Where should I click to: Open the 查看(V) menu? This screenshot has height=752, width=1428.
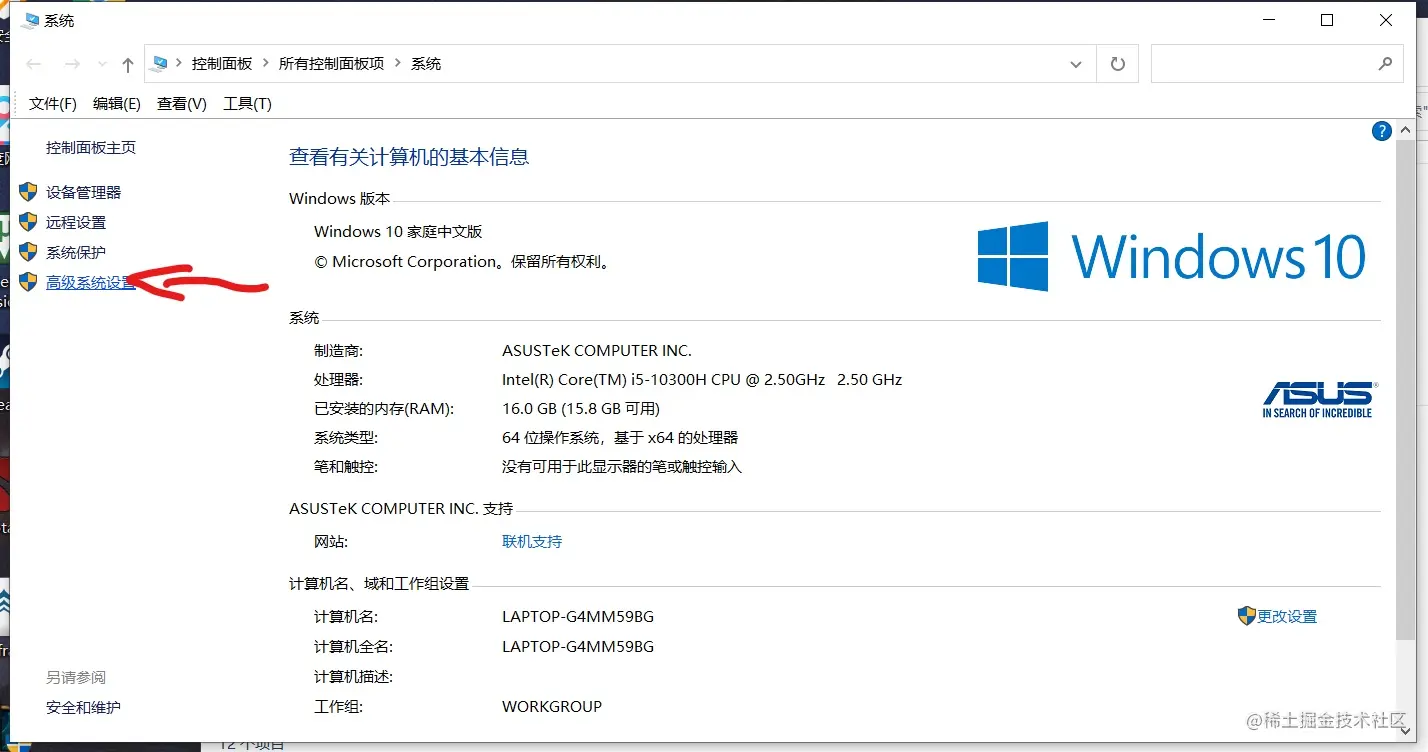pyautogui.click(x=182, y=104)
